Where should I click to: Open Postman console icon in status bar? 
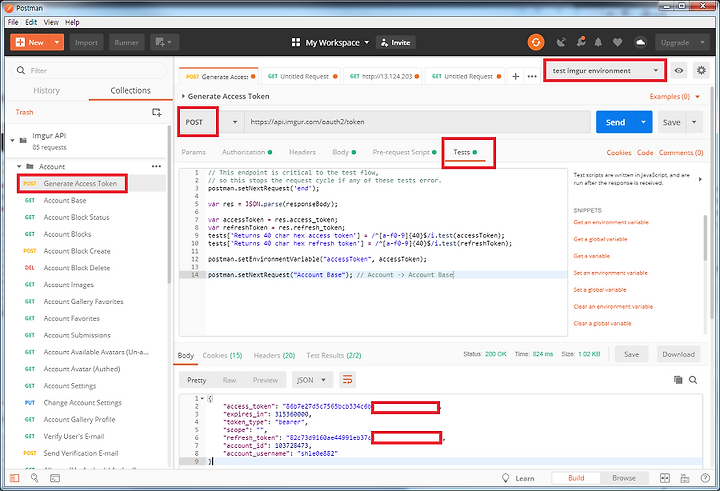tap(55, 478)
